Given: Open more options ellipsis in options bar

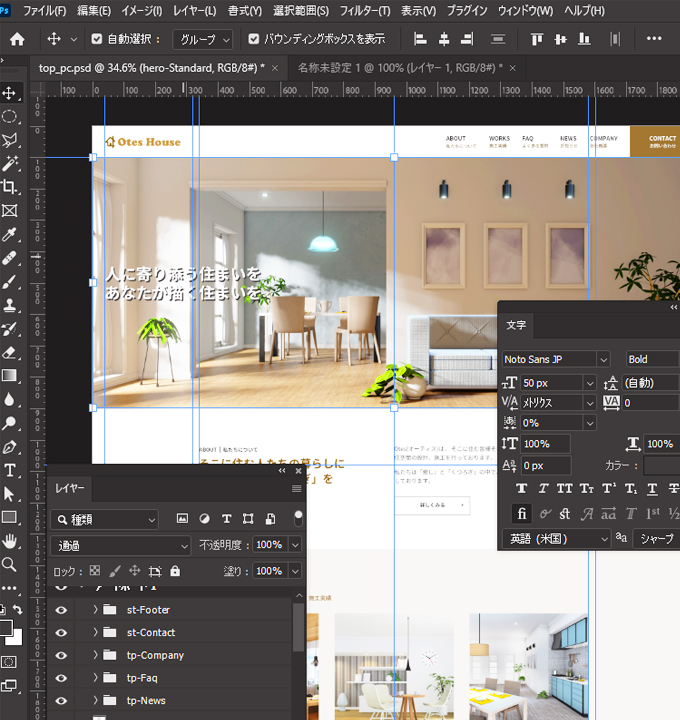Looking at the screenshot, I should [x=654, y=39].
